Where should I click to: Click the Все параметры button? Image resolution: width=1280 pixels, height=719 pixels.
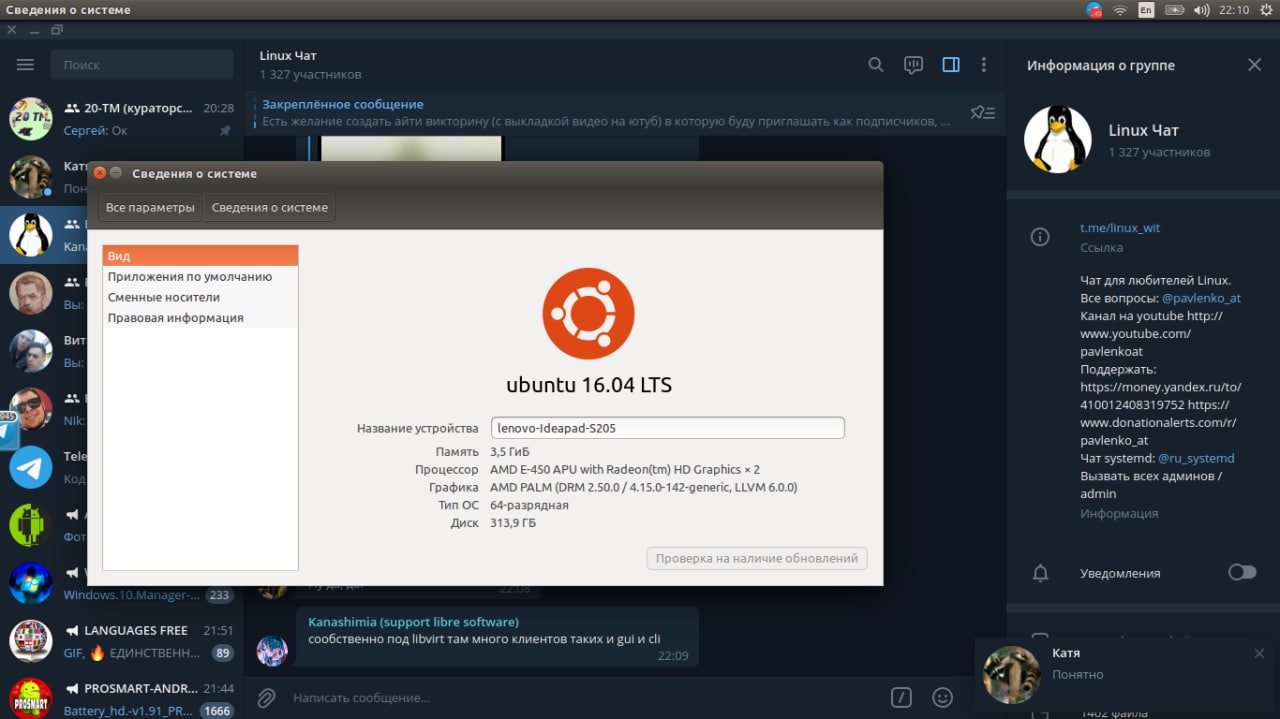[x=150, y=208]
